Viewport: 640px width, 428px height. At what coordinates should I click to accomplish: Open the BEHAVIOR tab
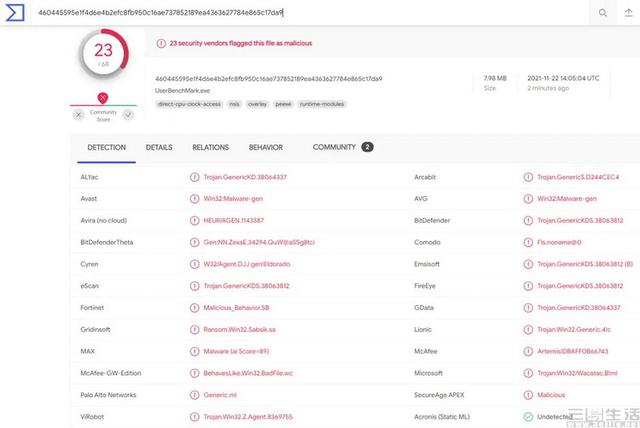tap(266, 148)
